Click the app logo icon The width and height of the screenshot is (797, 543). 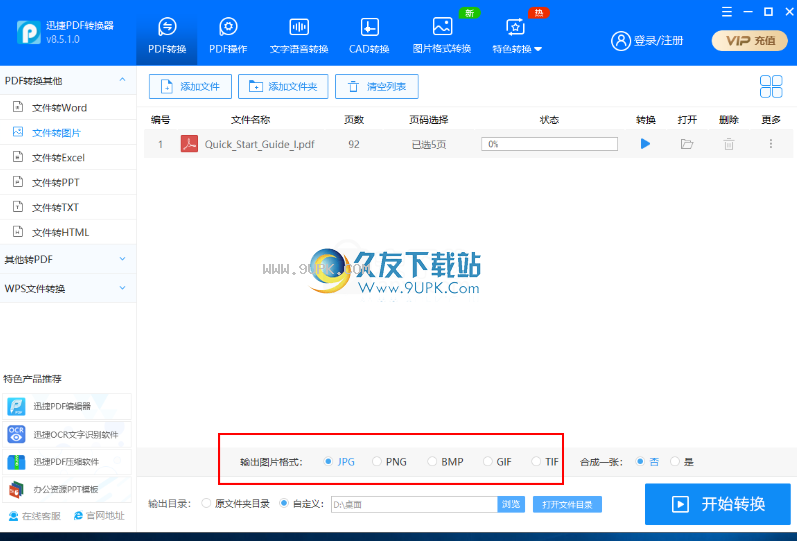[28, 33]
